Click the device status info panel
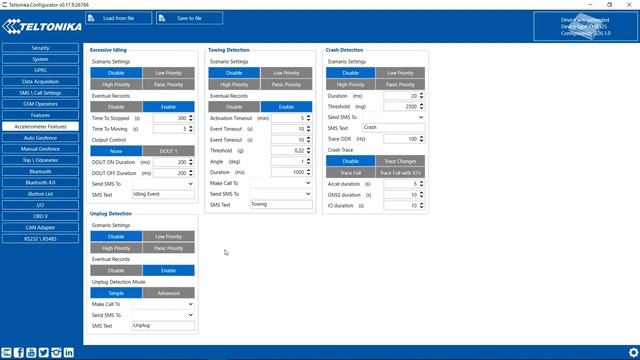Screen dimensions: 640x360 point(585,27)
